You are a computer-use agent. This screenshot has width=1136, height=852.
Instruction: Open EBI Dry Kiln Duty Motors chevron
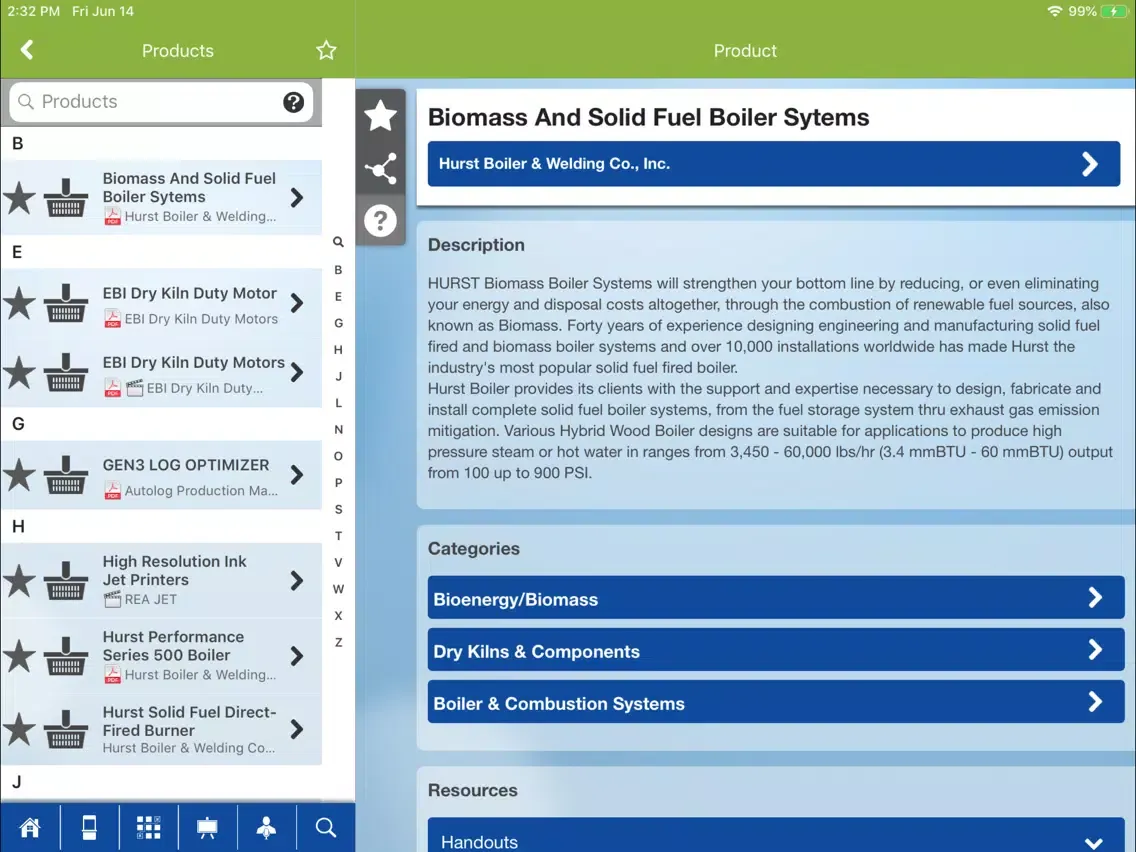(x=297, y=372)
